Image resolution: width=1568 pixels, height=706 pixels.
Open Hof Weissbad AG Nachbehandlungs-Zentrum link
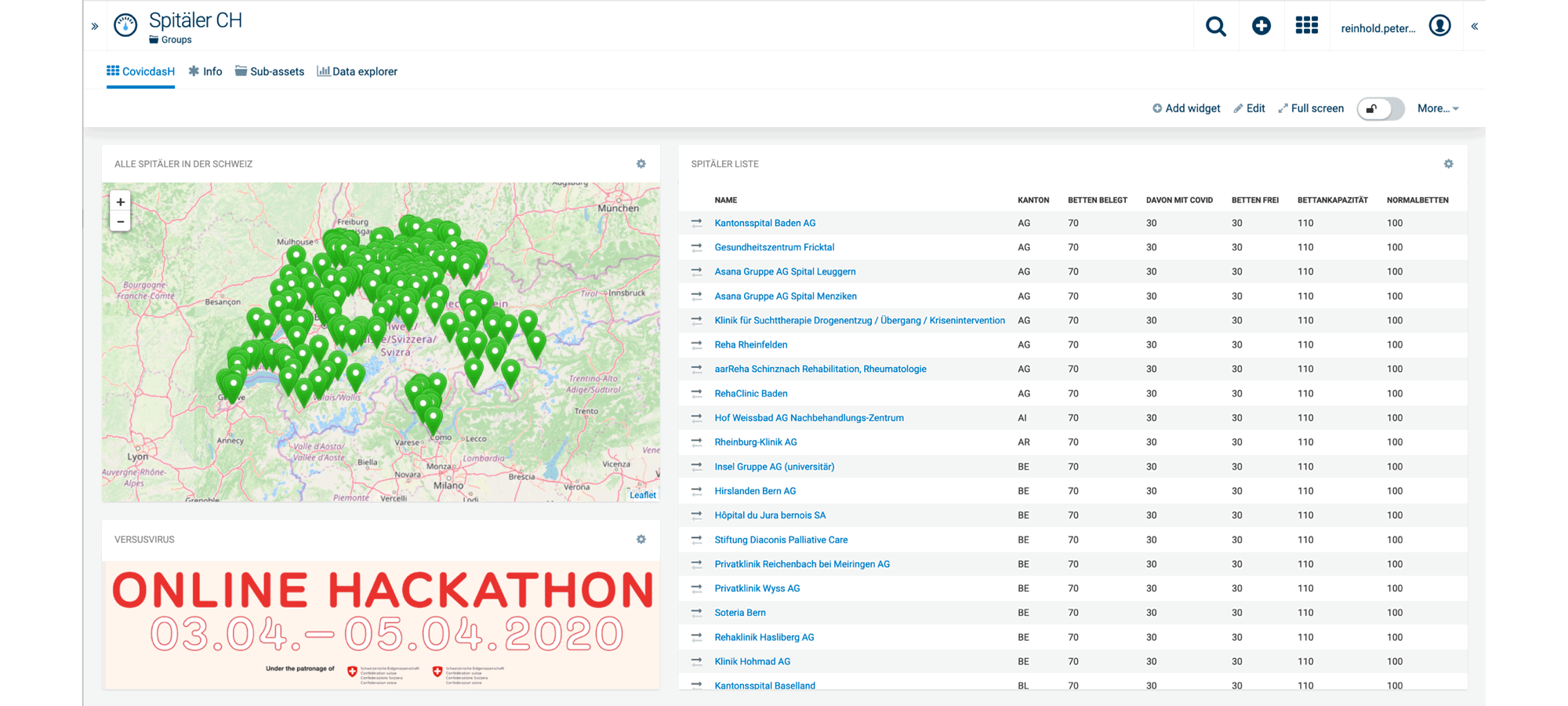[809, 418]
